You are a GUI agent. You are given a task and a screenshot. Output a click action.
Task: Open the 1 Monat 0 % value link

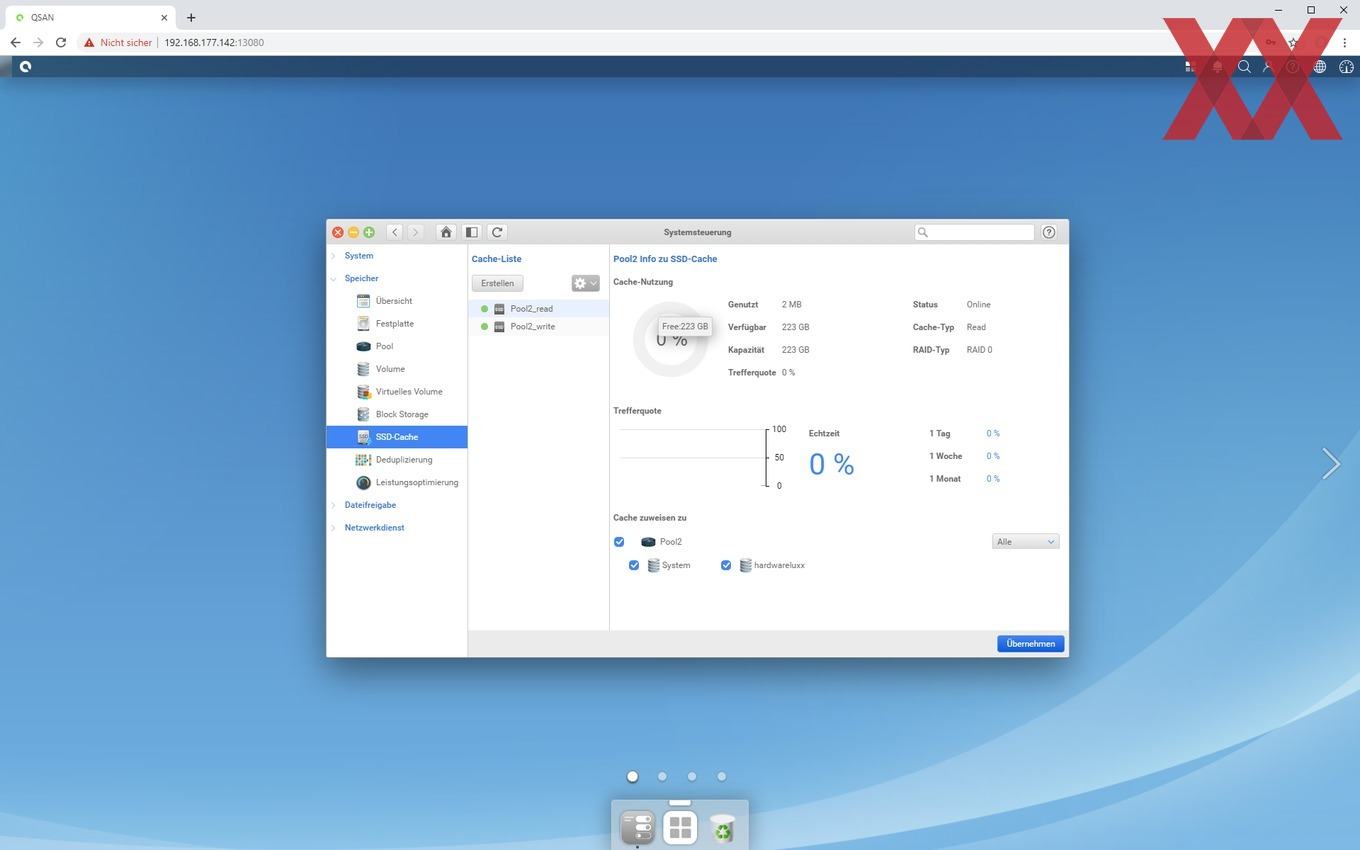pyautogui.click(x=993, y=479)
